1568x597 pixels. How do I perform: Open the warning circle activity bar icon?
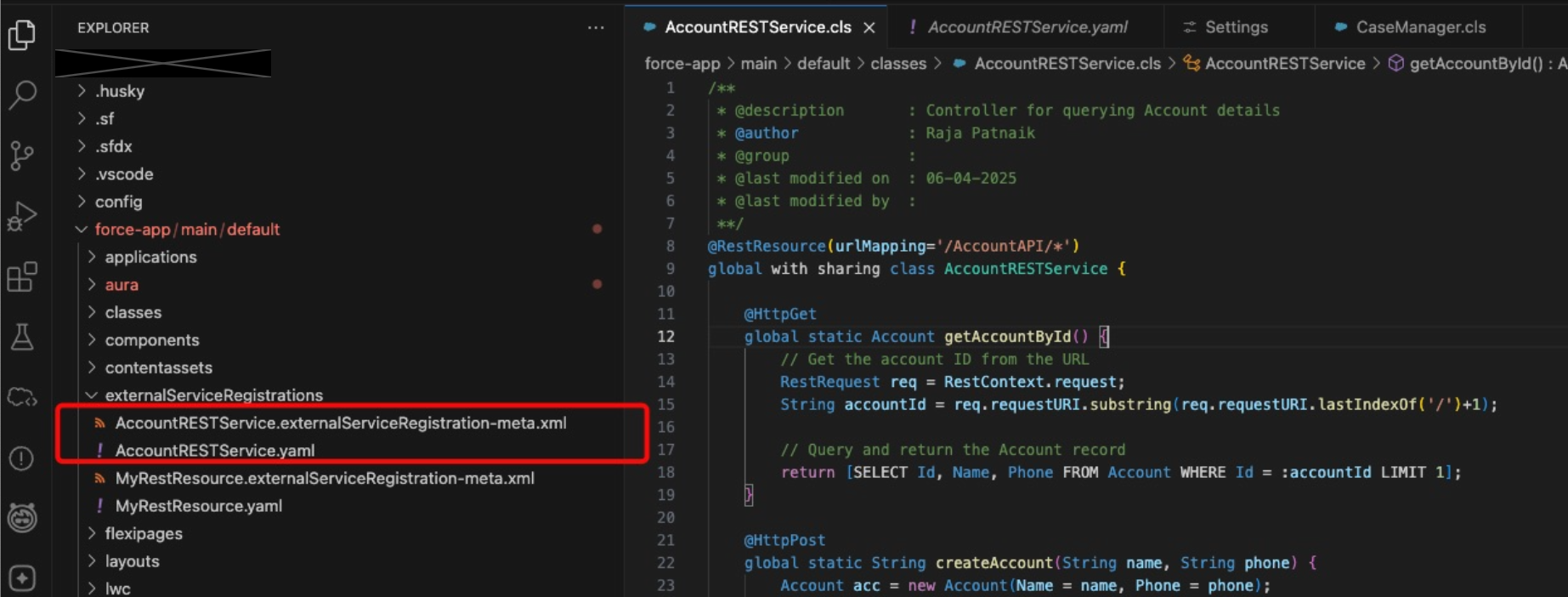click(22, 458)
